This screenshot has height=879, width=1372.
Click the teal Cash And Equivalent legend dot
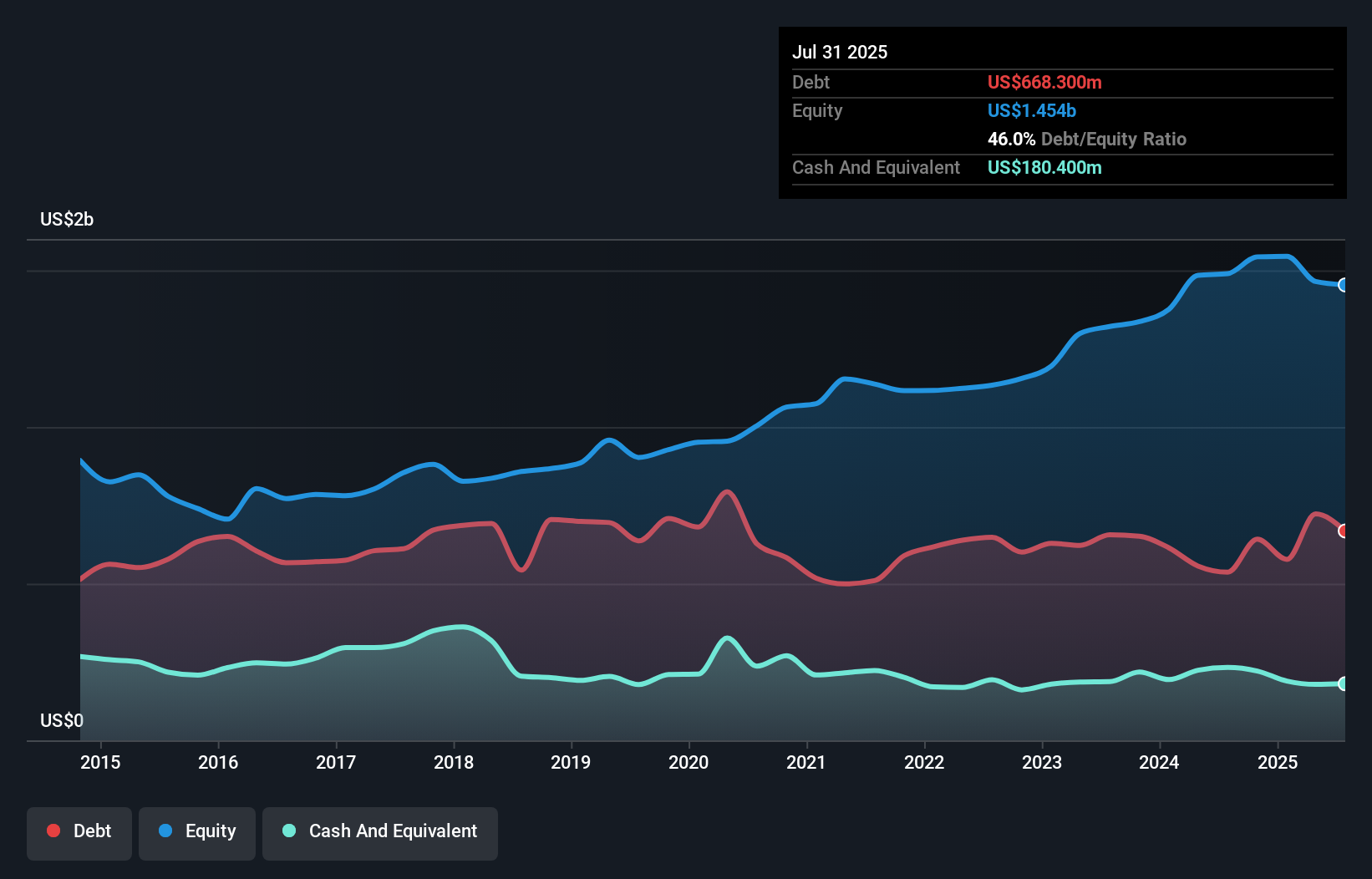click(x=287, y=831)
